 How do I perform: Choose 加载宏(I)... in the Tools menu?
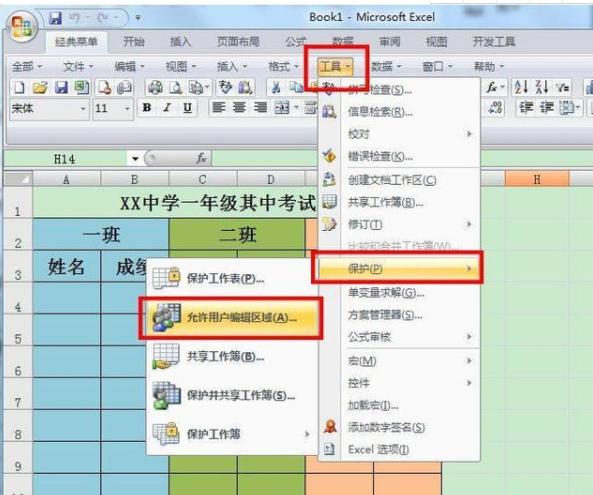399,405
